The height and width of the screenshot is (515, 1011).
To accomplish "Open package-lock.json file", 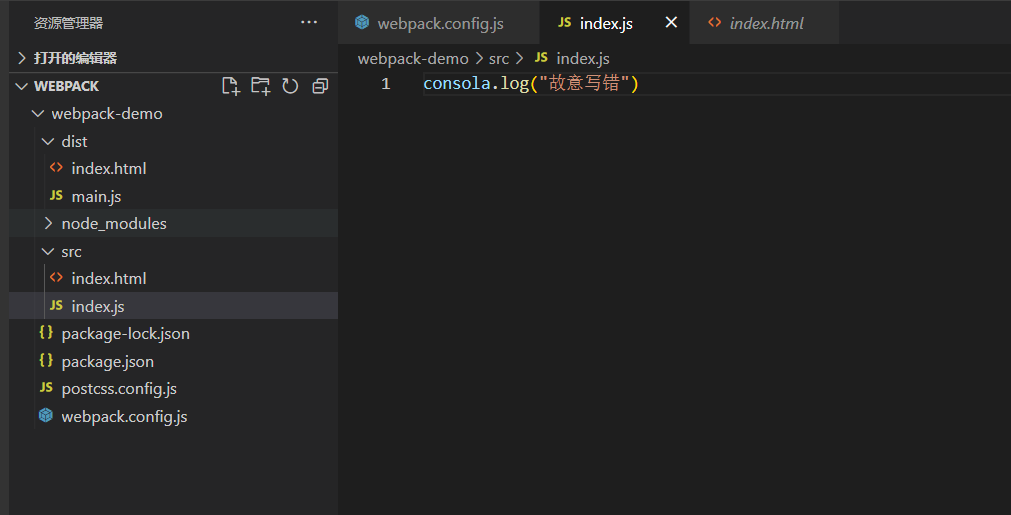I will pyautogui.click(x=173, y=334).
